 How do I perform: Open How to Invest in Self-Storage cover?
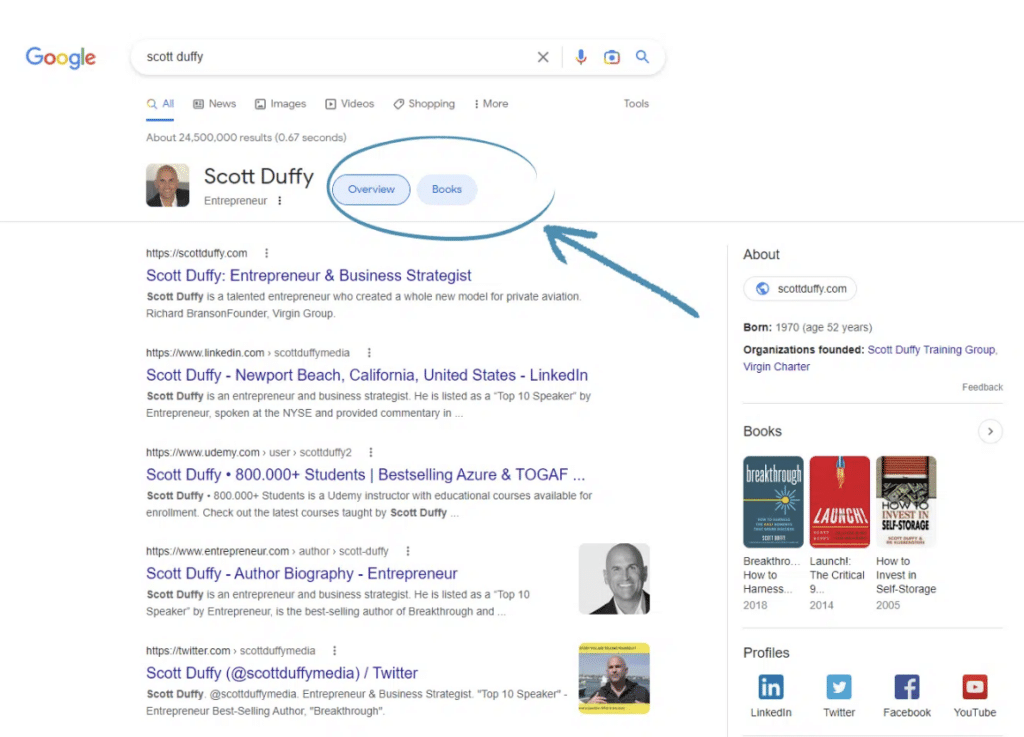point(906,502)
